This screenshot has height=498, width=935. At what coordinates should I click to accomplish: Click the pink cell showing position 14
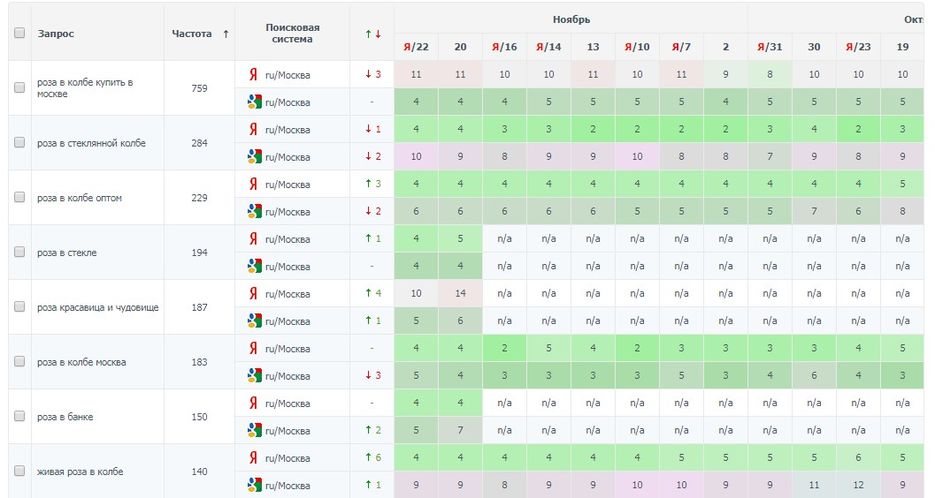click(460, 294)
